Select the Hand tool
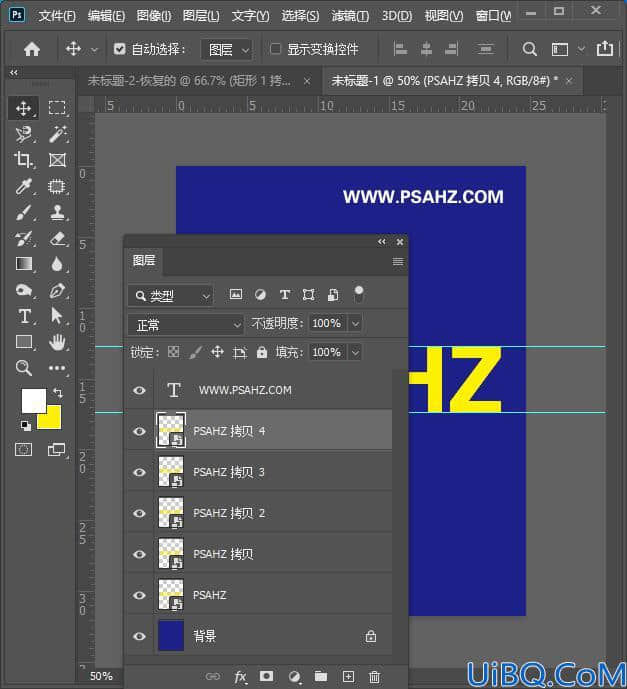This screenshot has width=627, height=689. click(57, 342)
